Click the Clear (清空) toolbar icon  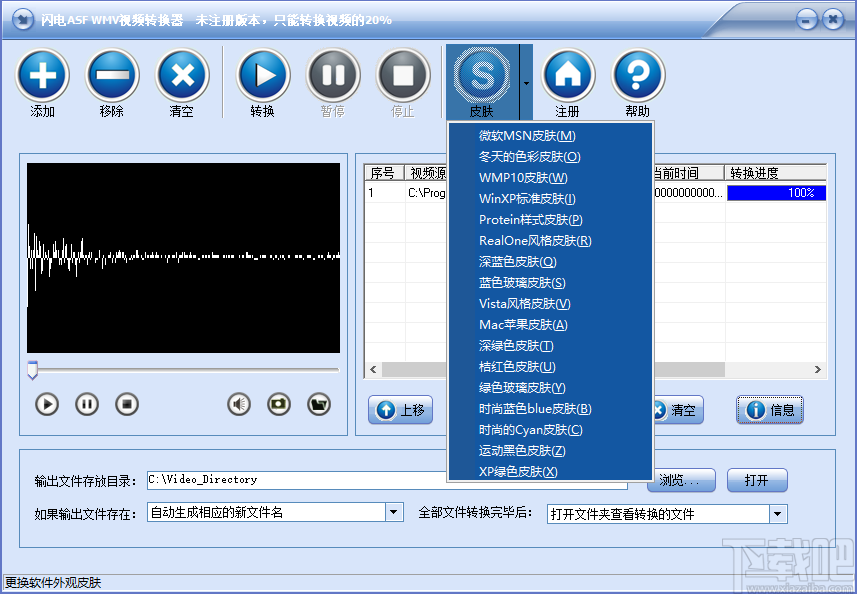tap(182, 75)
